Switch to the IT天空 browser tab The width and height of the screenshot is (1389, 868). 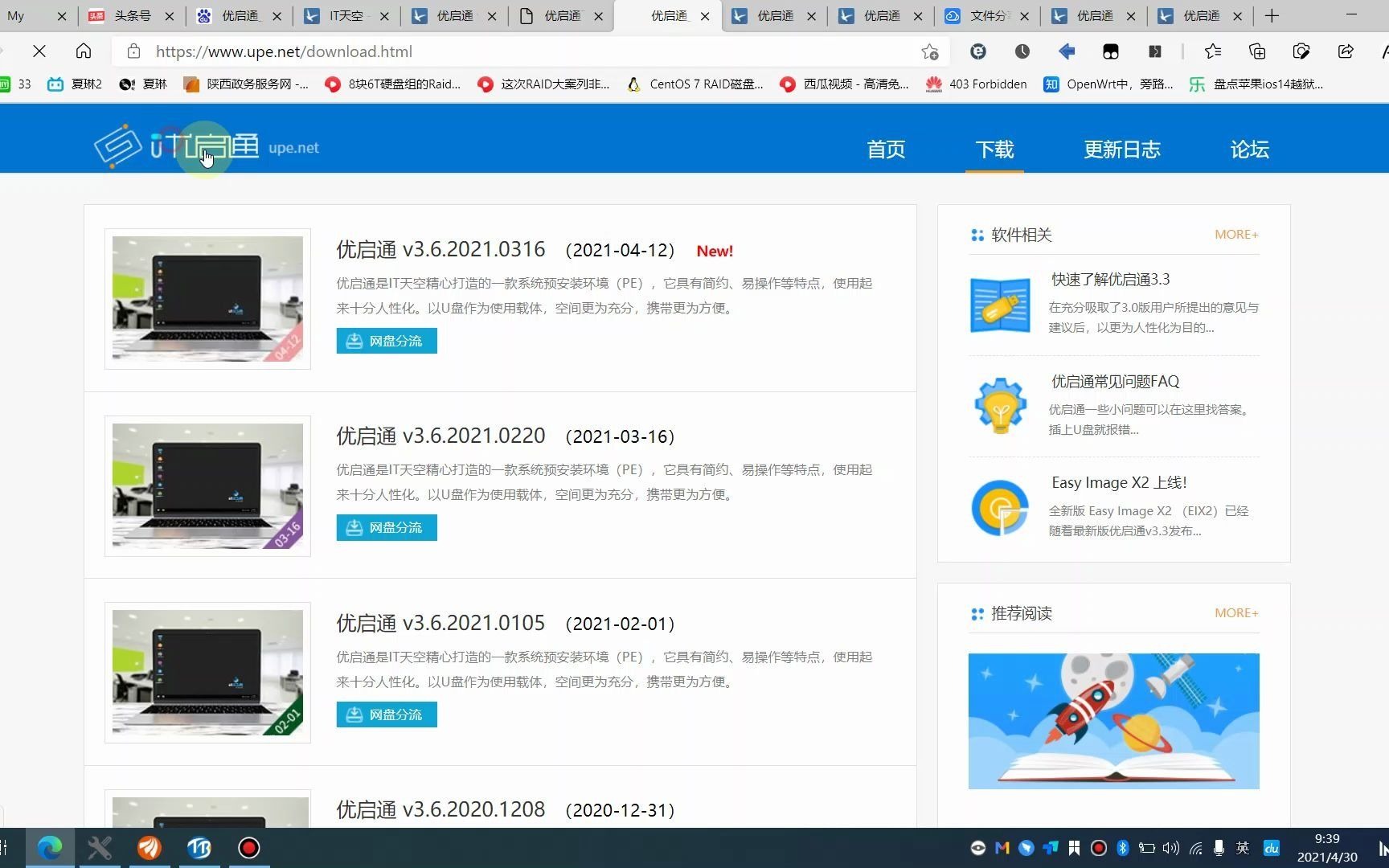[x=346, y=16]
